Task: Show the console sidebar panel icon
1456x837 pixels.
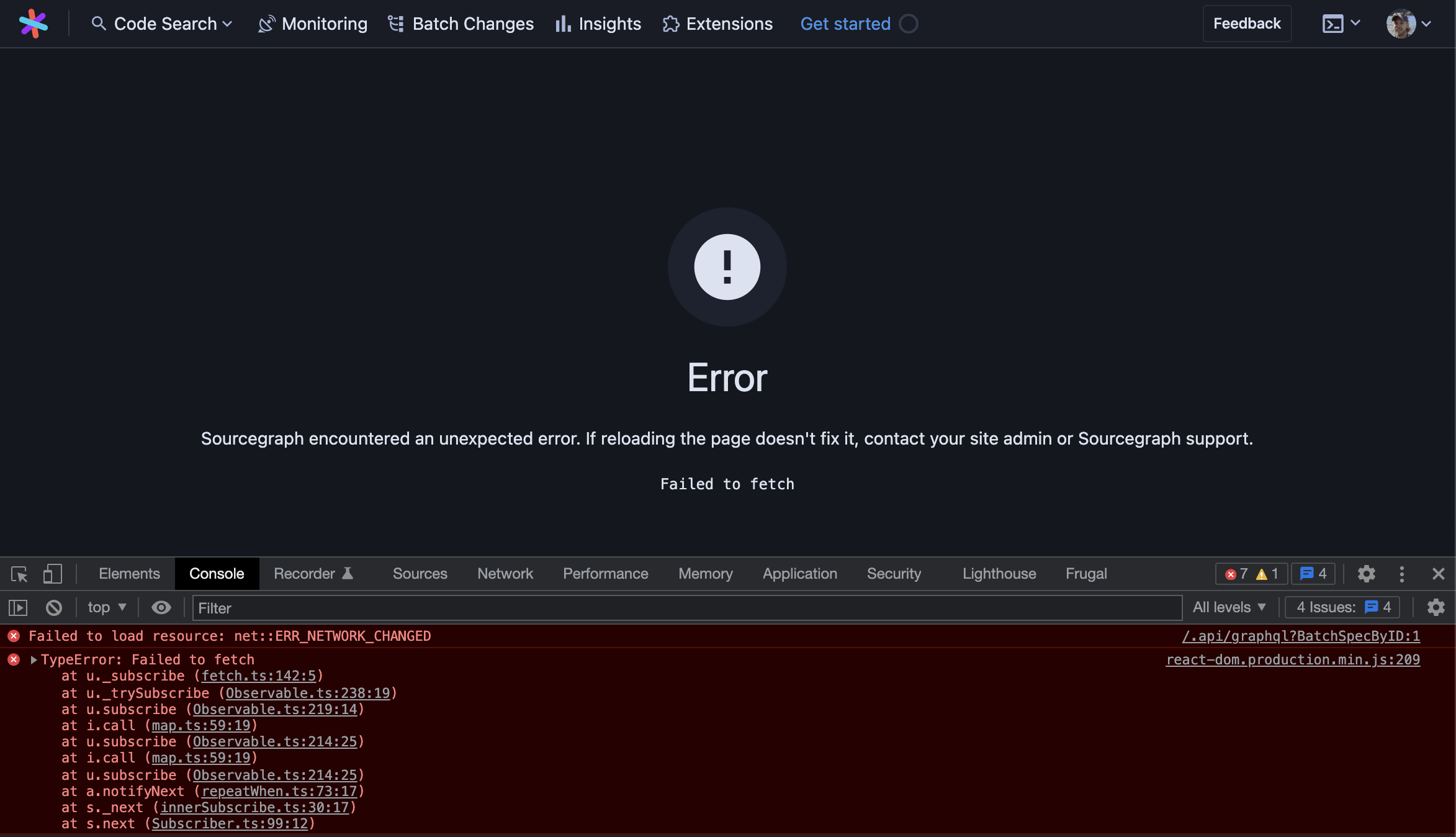Action: coord(18,607)
